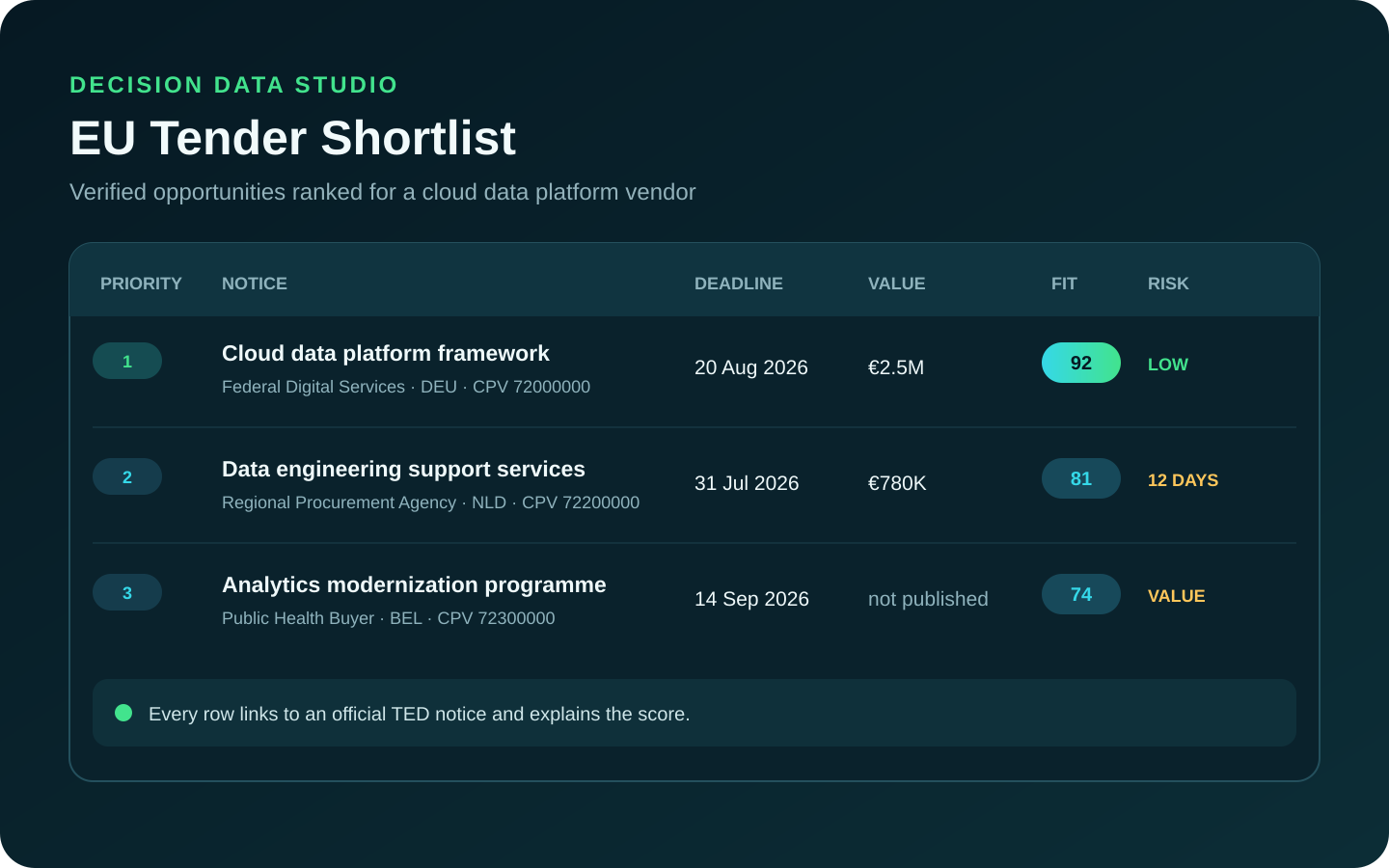
Task: Click the 12 DAYS risk label
Action: pos(1183,480)
